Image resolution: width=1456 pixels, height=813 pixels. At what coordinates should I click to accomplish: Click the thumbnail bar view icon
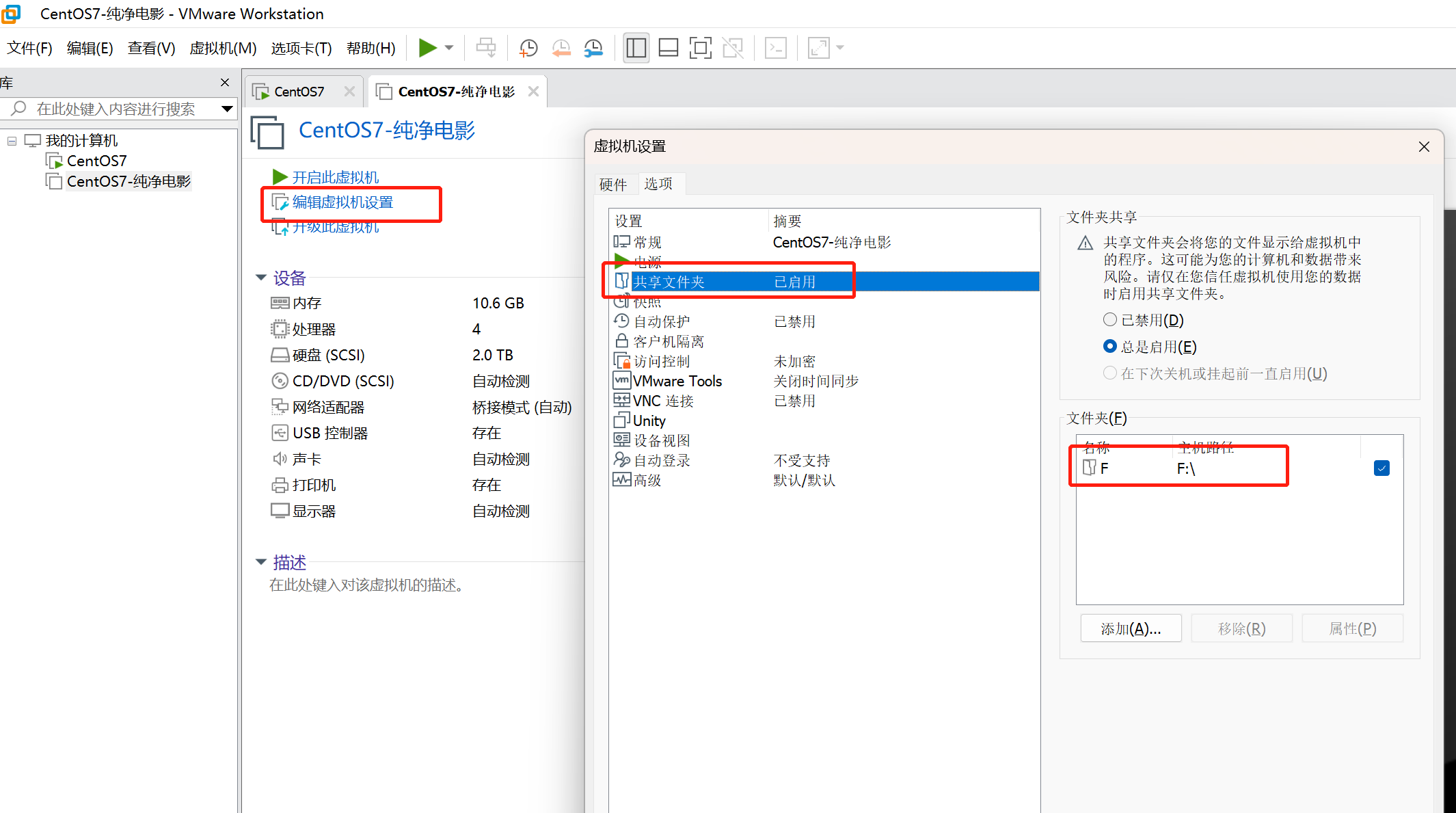coord(668,48)
